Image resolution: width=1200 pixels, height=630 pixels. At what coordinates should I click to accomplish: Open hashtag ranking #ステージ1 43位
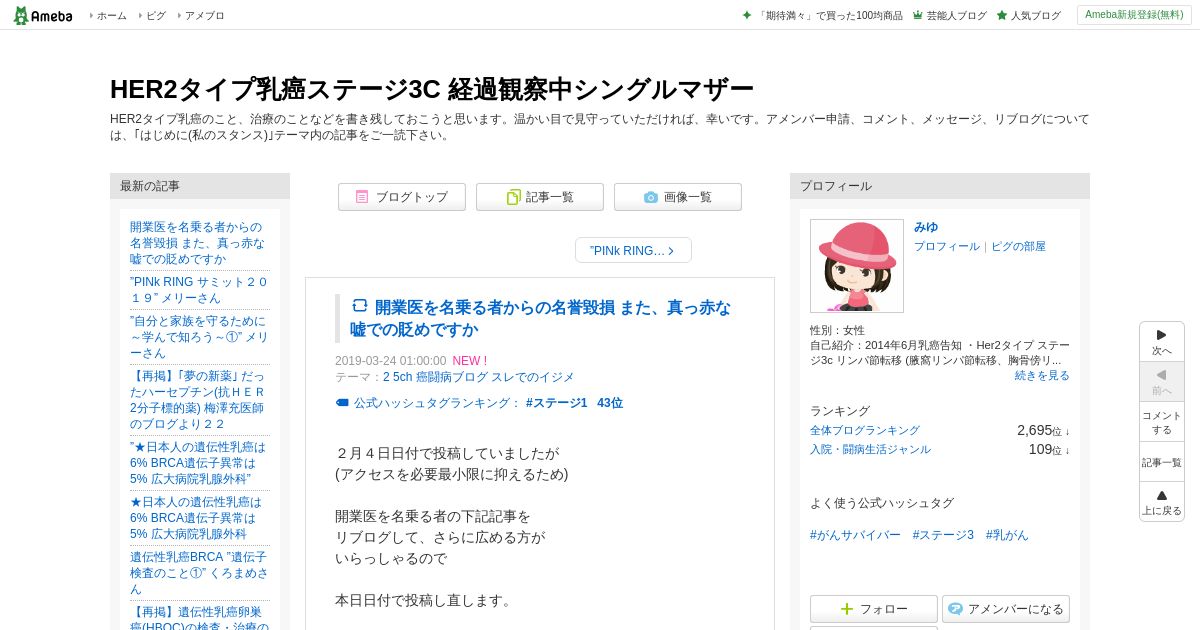(x=574, y=403)
